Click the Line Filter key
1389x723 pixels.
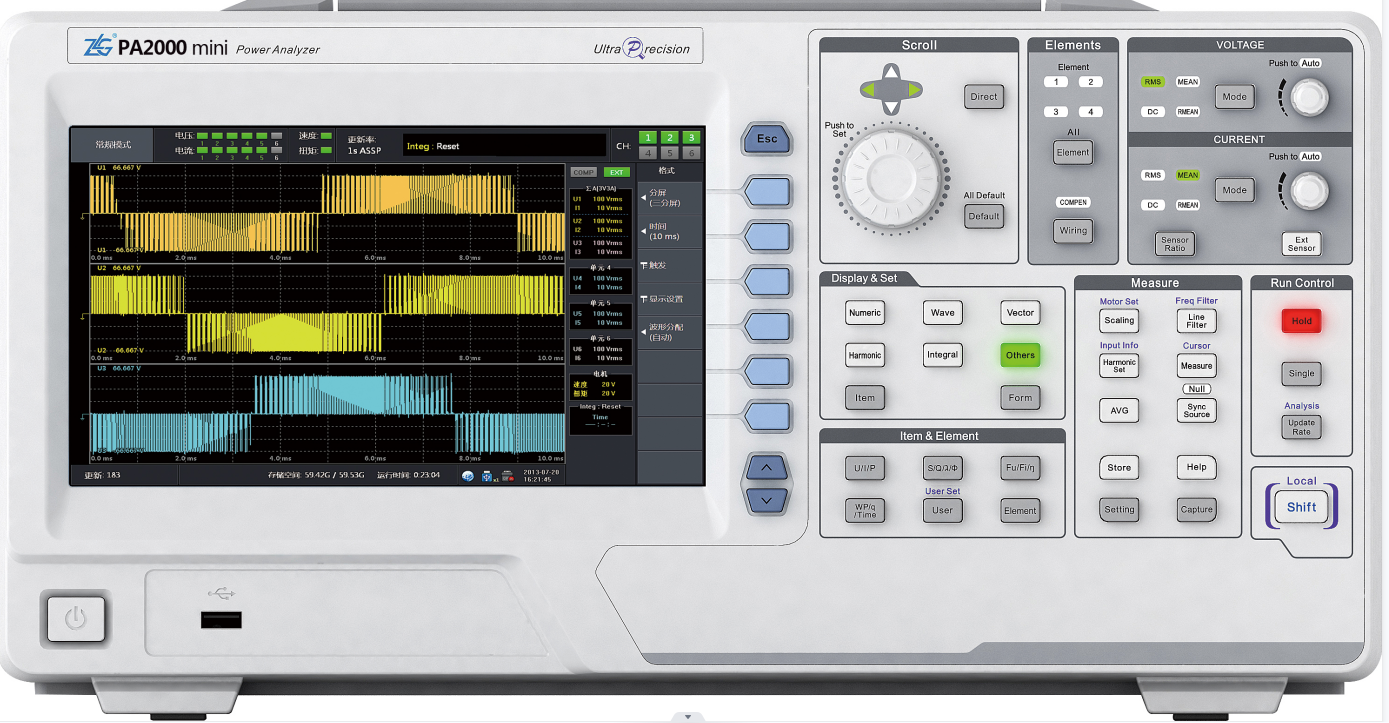(x=1196, y=321)
